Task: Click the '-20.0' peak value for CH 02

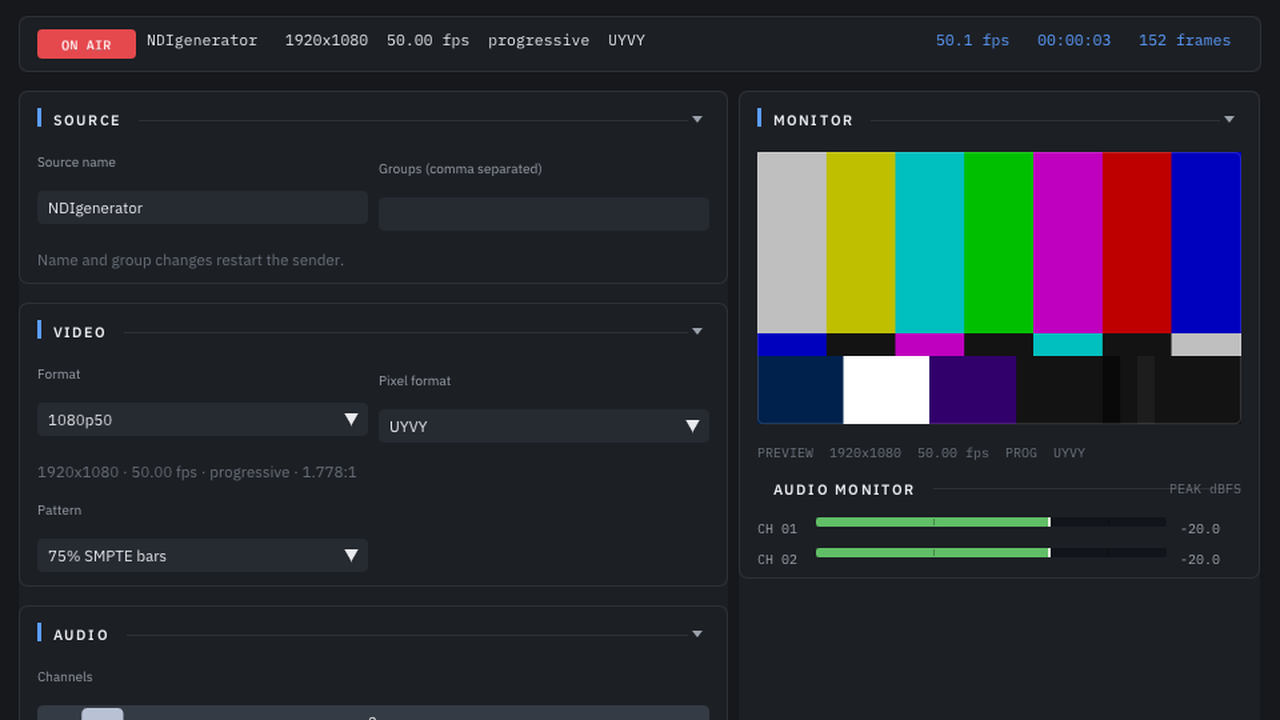Action: [x=1200, y=560]
